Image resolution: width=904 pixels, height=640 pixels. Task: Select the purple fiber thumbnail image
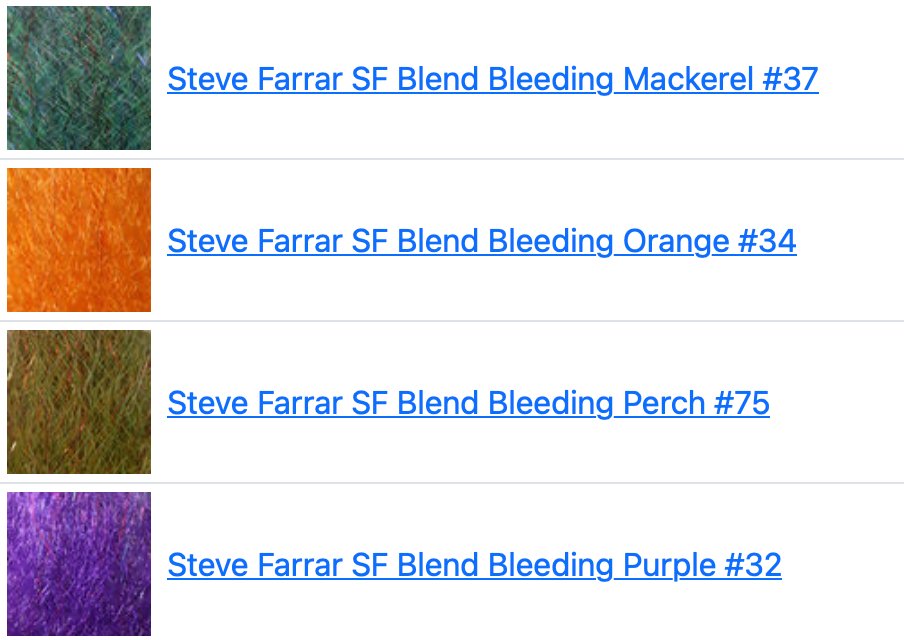point(79,564)
